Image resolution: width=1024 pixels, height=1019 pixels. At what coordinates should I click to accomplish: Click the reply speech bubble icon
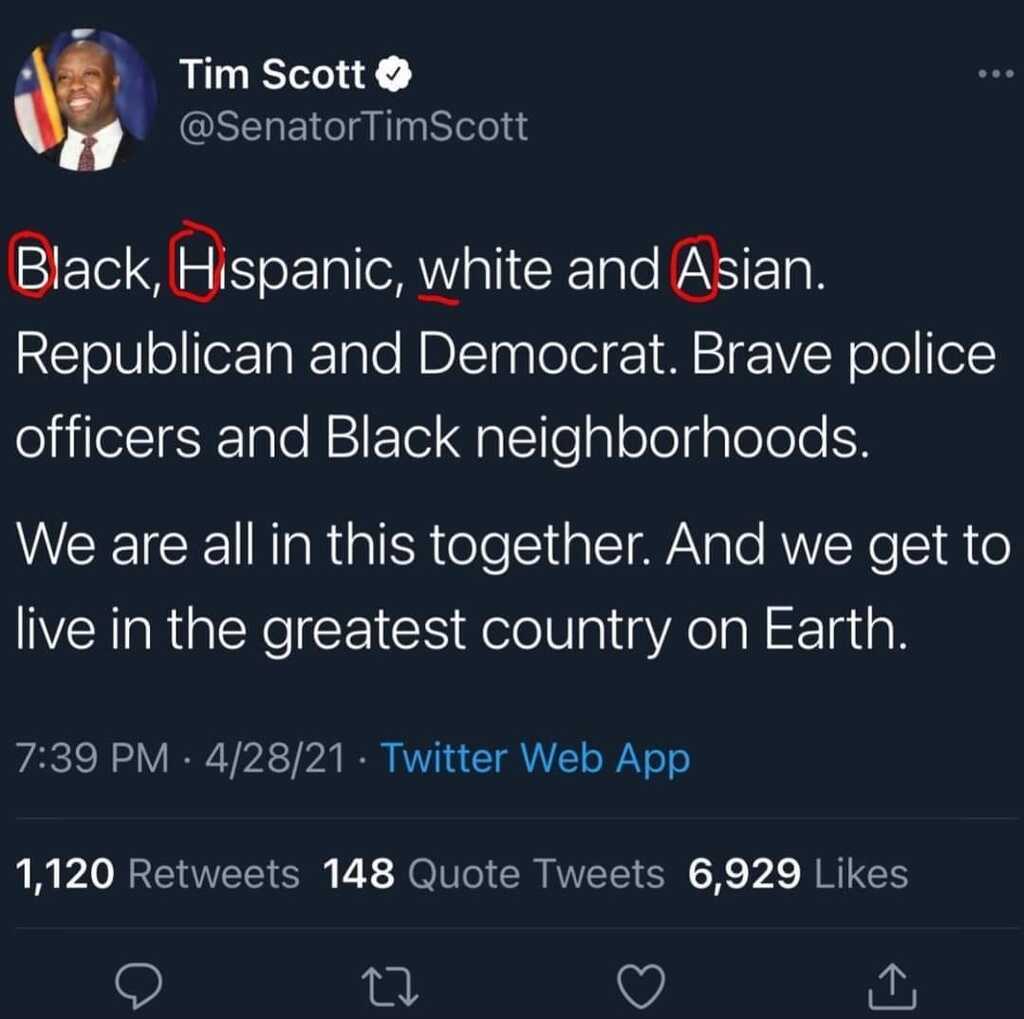point(138,985)
